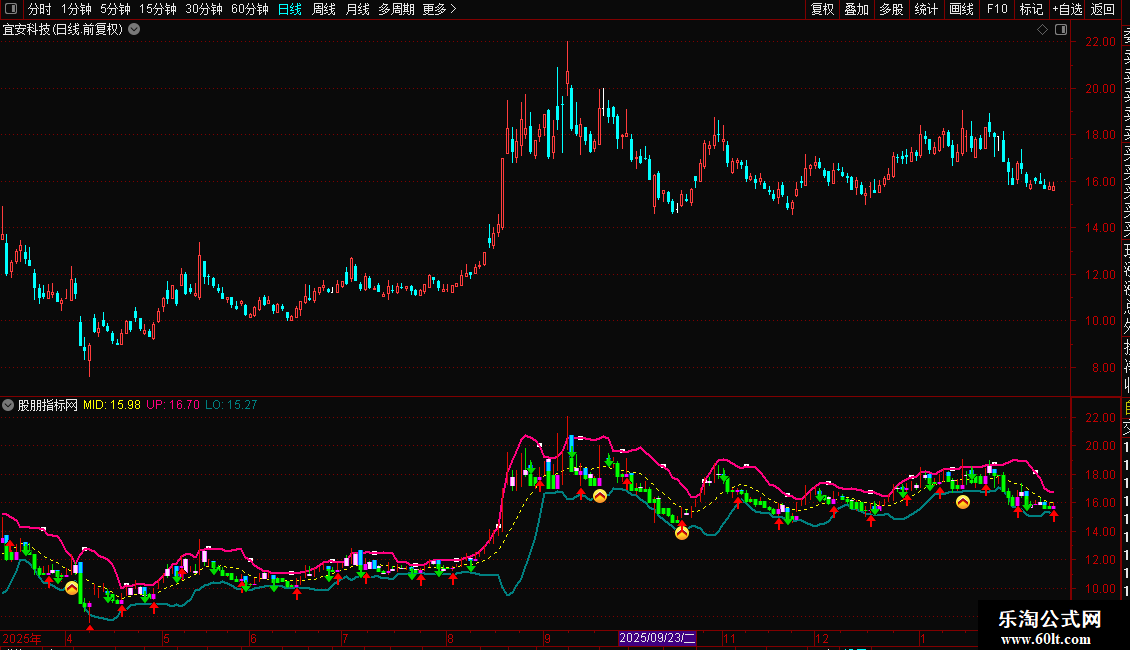This screenshot has height=650, width=1130.
Task: Click the yellow signal marker in January
Action: pos(963,502)
